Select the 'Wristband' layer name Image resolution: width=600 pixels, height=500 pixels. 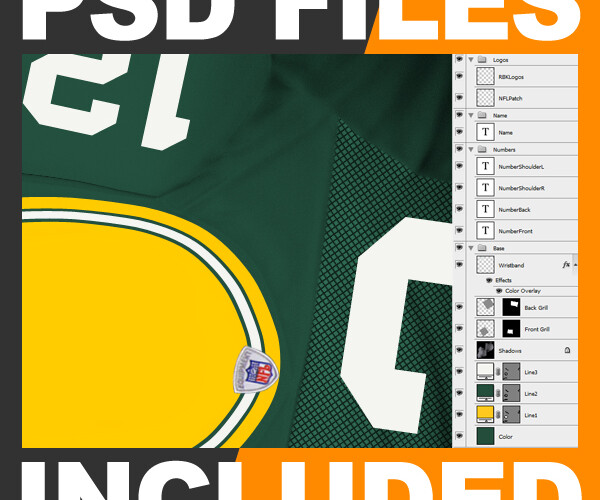tap(511, 265)
